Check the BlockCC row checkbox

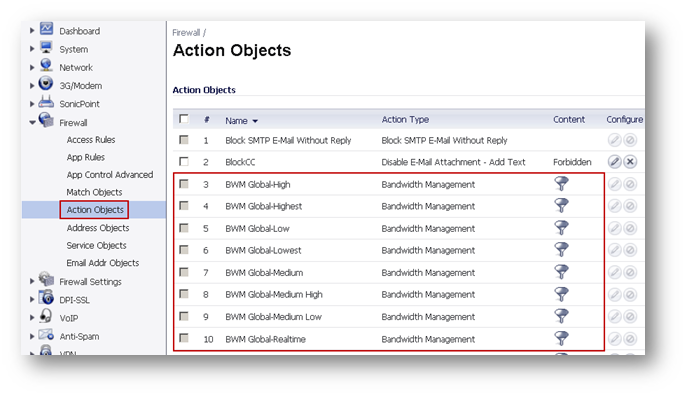point(184,162)
